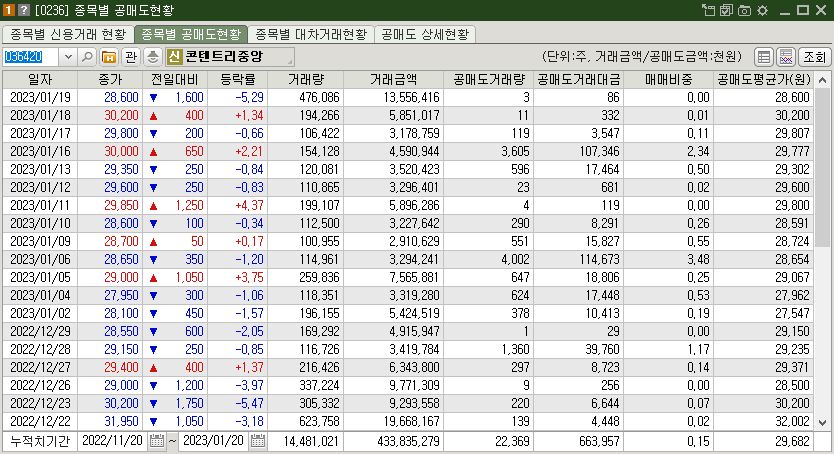Viewport: 834px width, 454px height.
Task: Click the 등락률 column header
Action: tap(238, 80)
